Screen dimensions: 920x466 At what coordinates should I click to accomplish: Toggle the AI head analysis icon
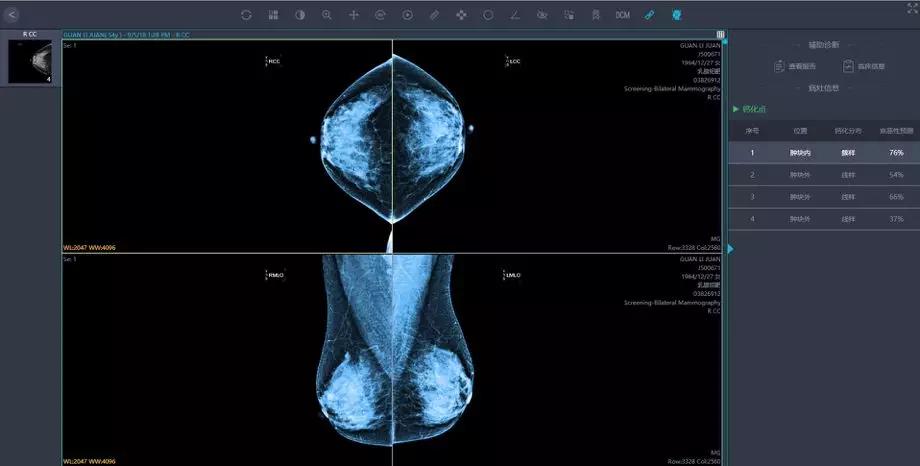[676, 15]
